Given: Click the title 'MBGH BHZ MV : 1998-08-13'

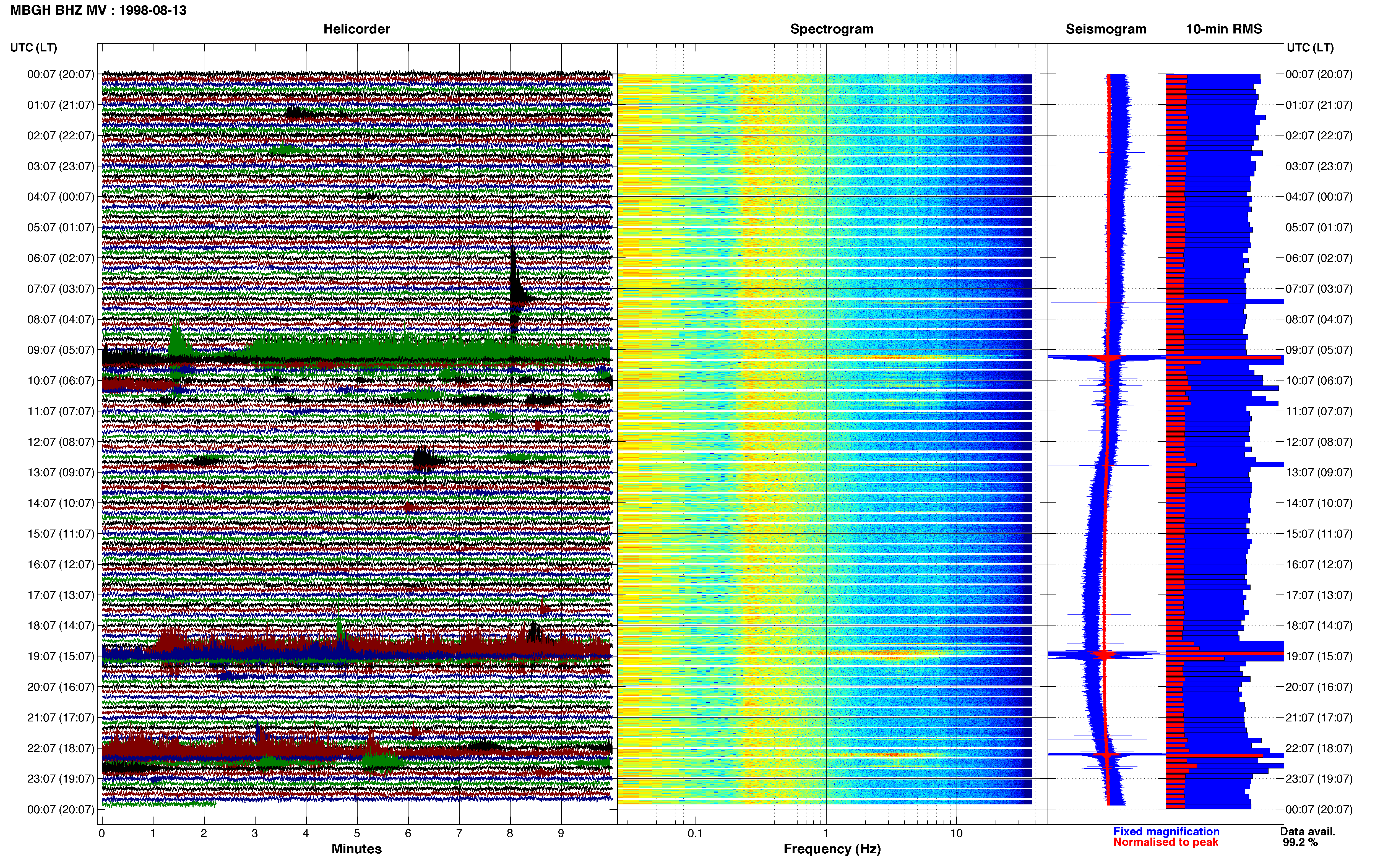Looking at the screenshot, I should (x=98, y=10).
